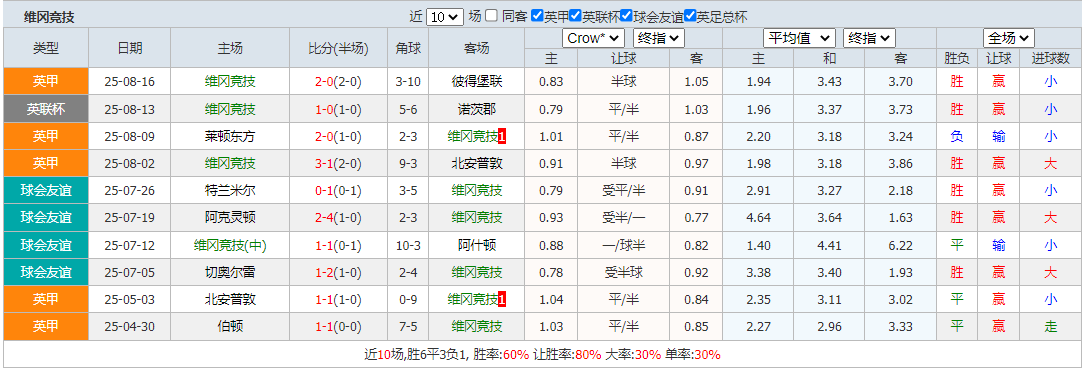Click the odds value 4.64
Viewport: 1082px width, 368px height.
tap(758, 218)
